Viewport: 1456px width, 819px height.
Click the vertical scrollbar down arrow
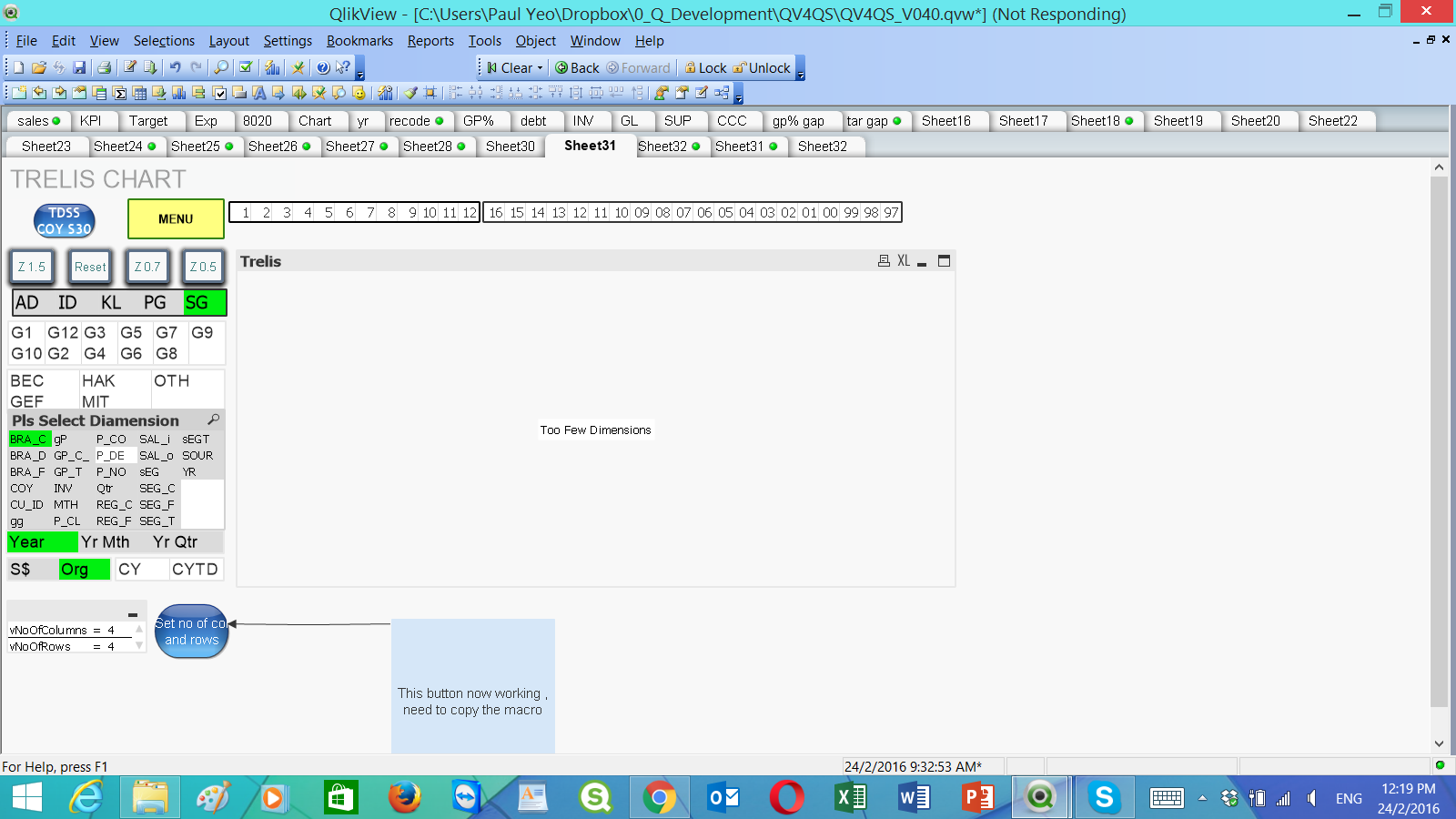coord(1439,743)
